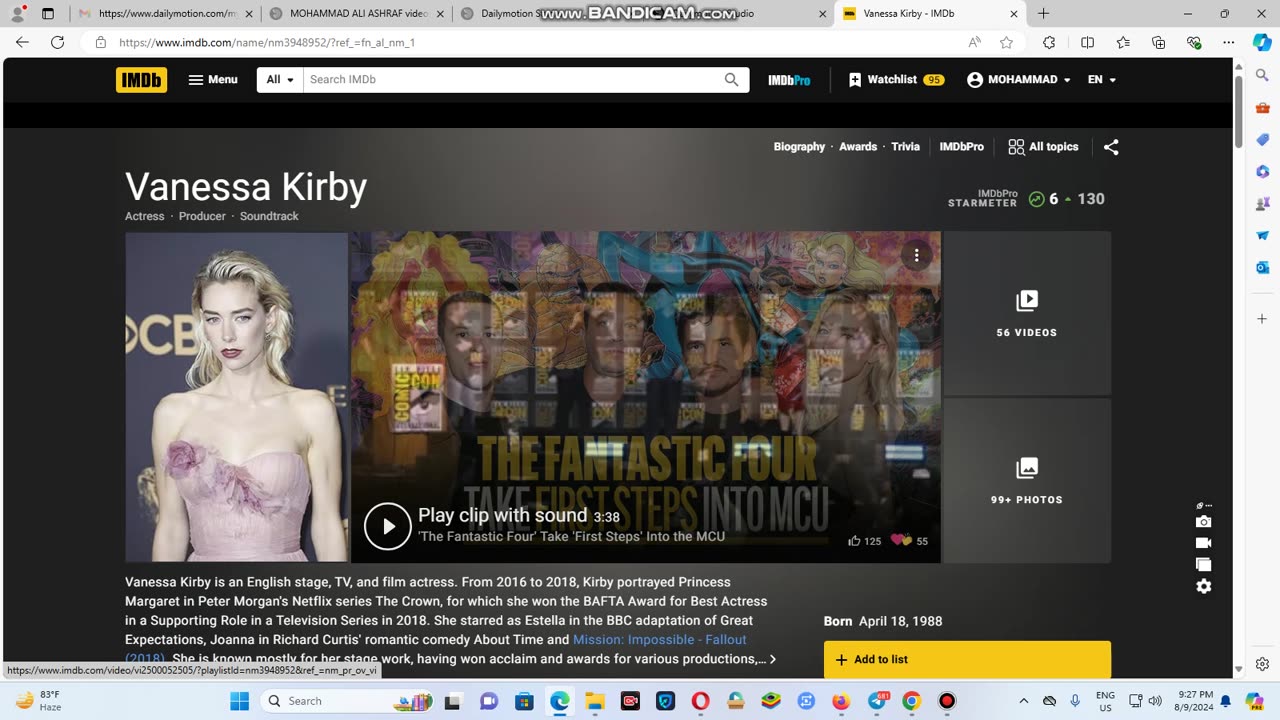Open a new browser tab
This screenshot has width=1280, height=720.
coord(1043,14)
